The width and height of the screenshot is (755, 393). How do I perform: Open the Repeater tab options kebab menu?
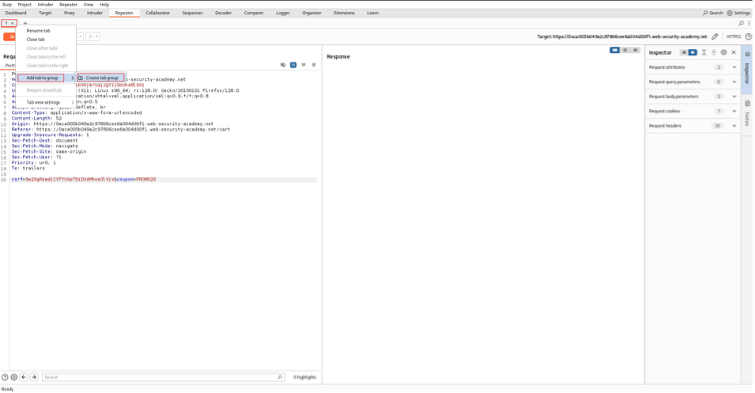(749, 23)
